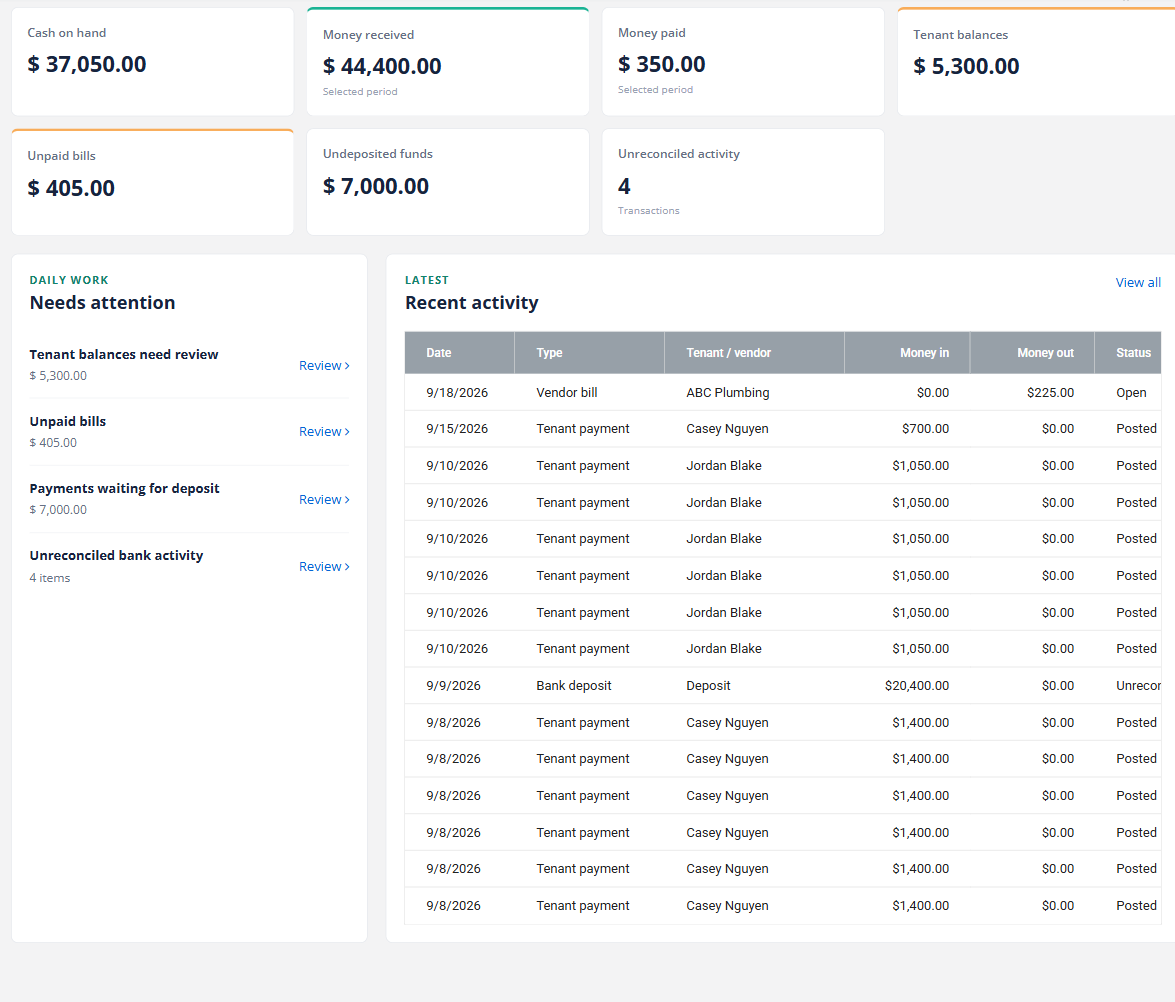Open the Tenant balances summary card
This screenshot has width=1175, height=1002.
point(1036,61)
